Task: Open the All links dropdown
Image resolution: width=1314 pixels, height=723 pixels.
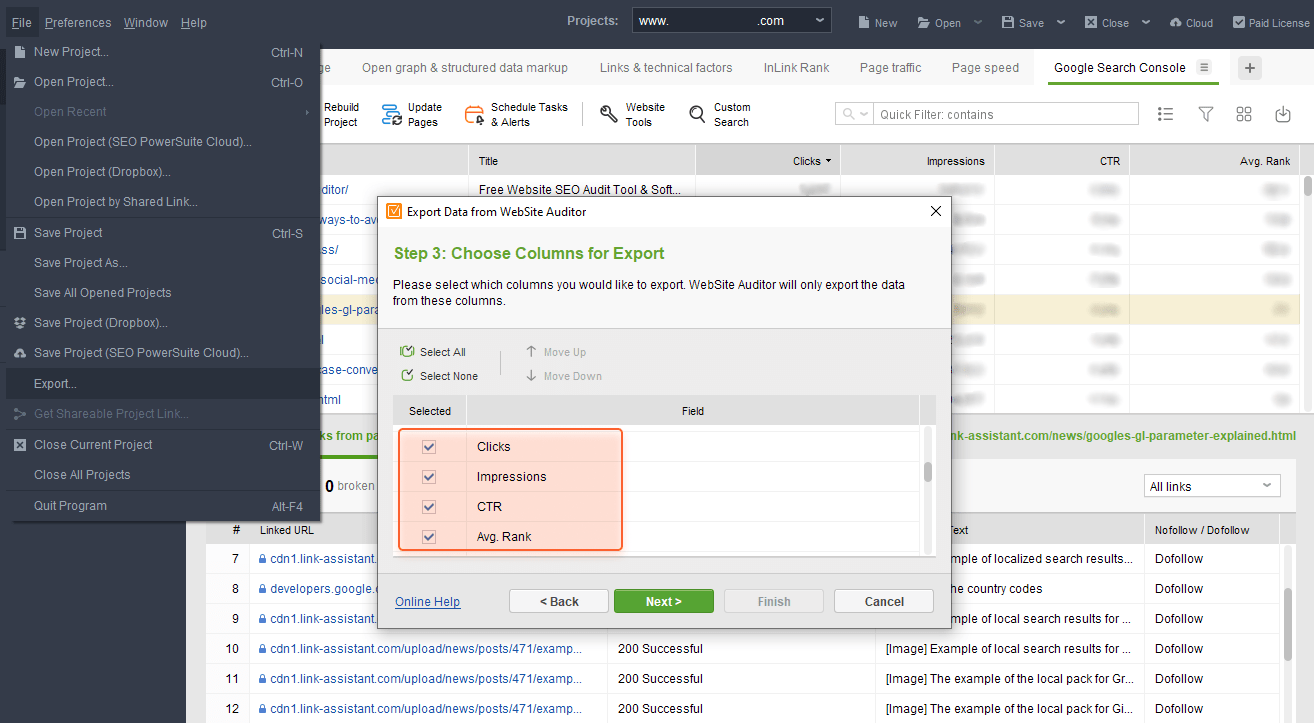Action: [x=1212, y=486]
